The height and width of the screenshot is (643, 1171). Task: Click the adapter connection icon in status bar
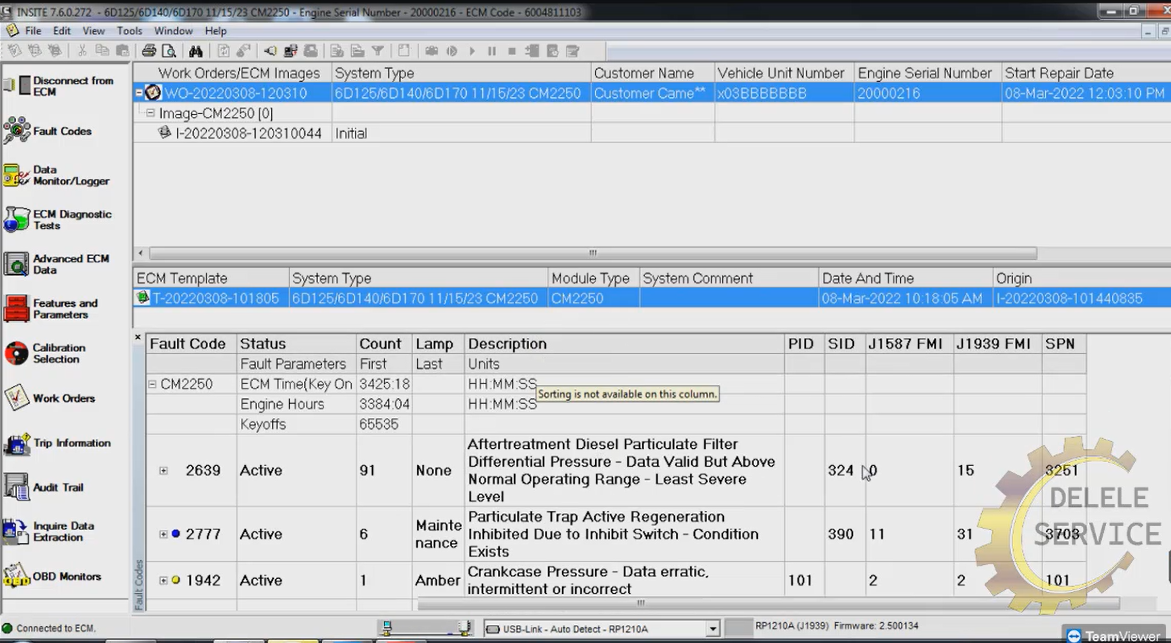[426, 629]
